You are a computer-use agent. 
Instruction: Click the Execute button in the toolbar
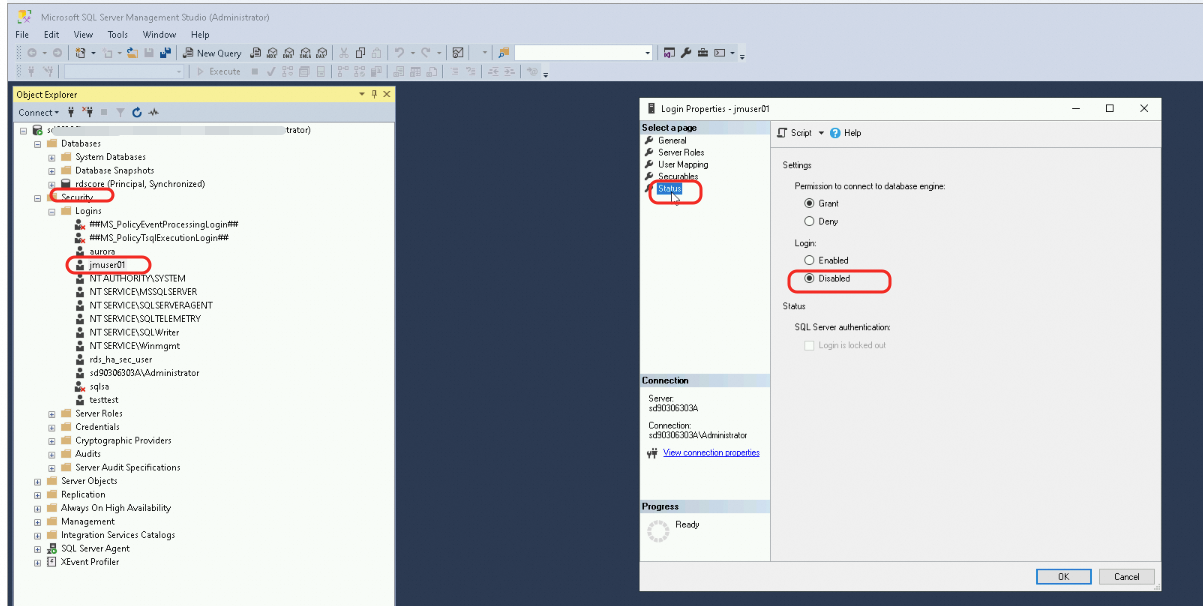pos(218,71)
